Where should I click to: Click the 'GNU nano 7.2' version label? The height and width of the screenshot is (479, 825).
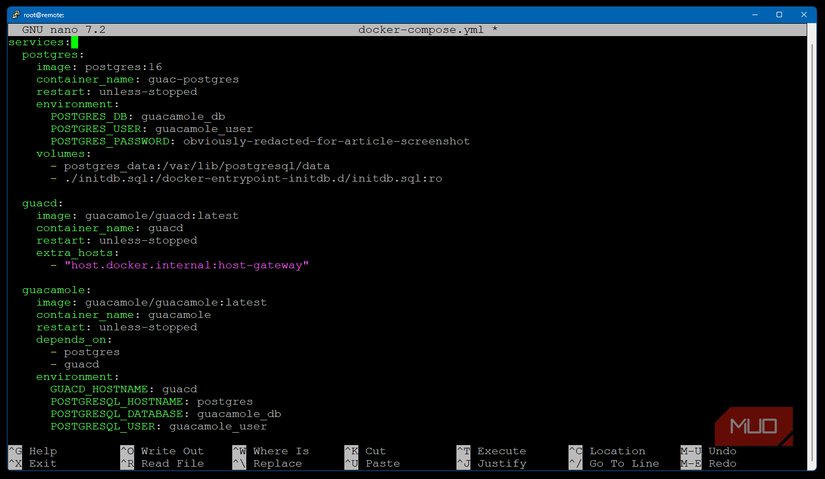(x=64, y=30)
